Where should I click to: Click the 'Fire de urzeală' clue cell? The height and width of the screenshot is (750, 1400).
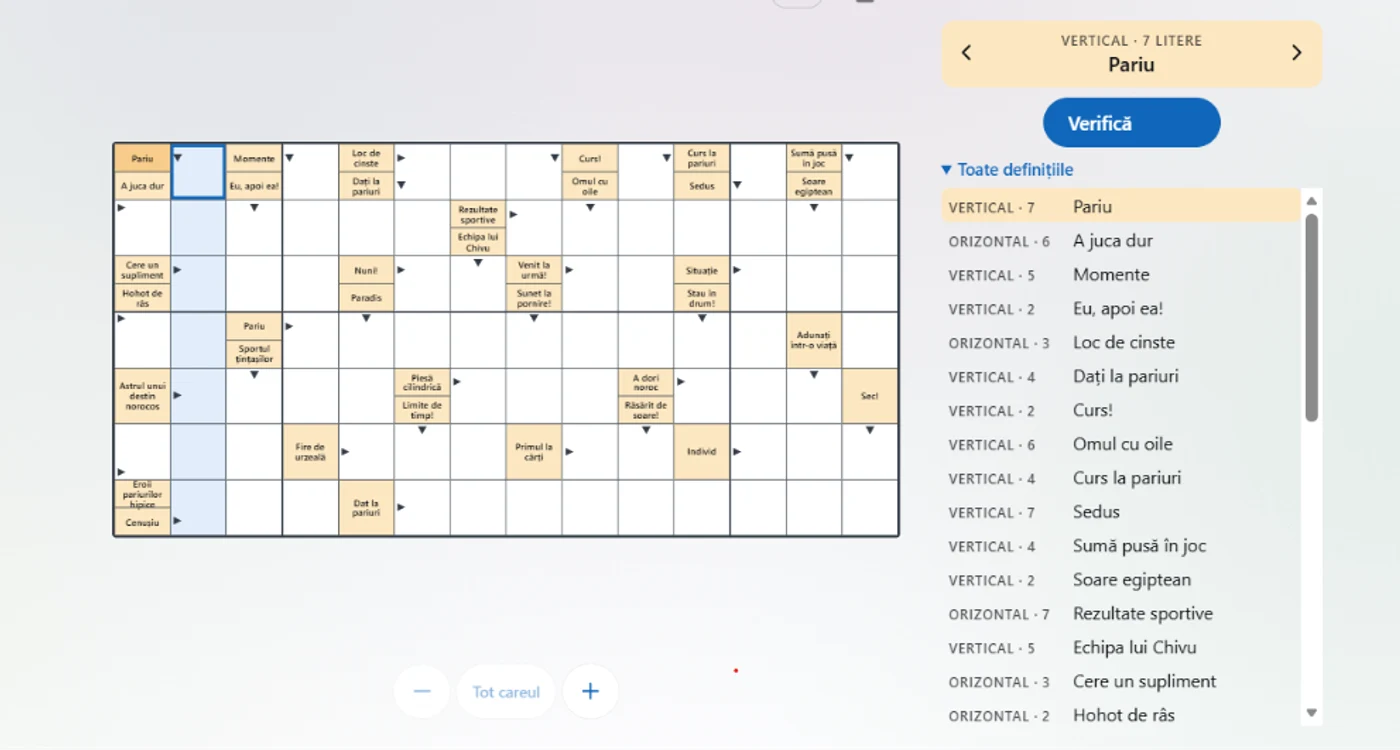(x=310, y=452)
